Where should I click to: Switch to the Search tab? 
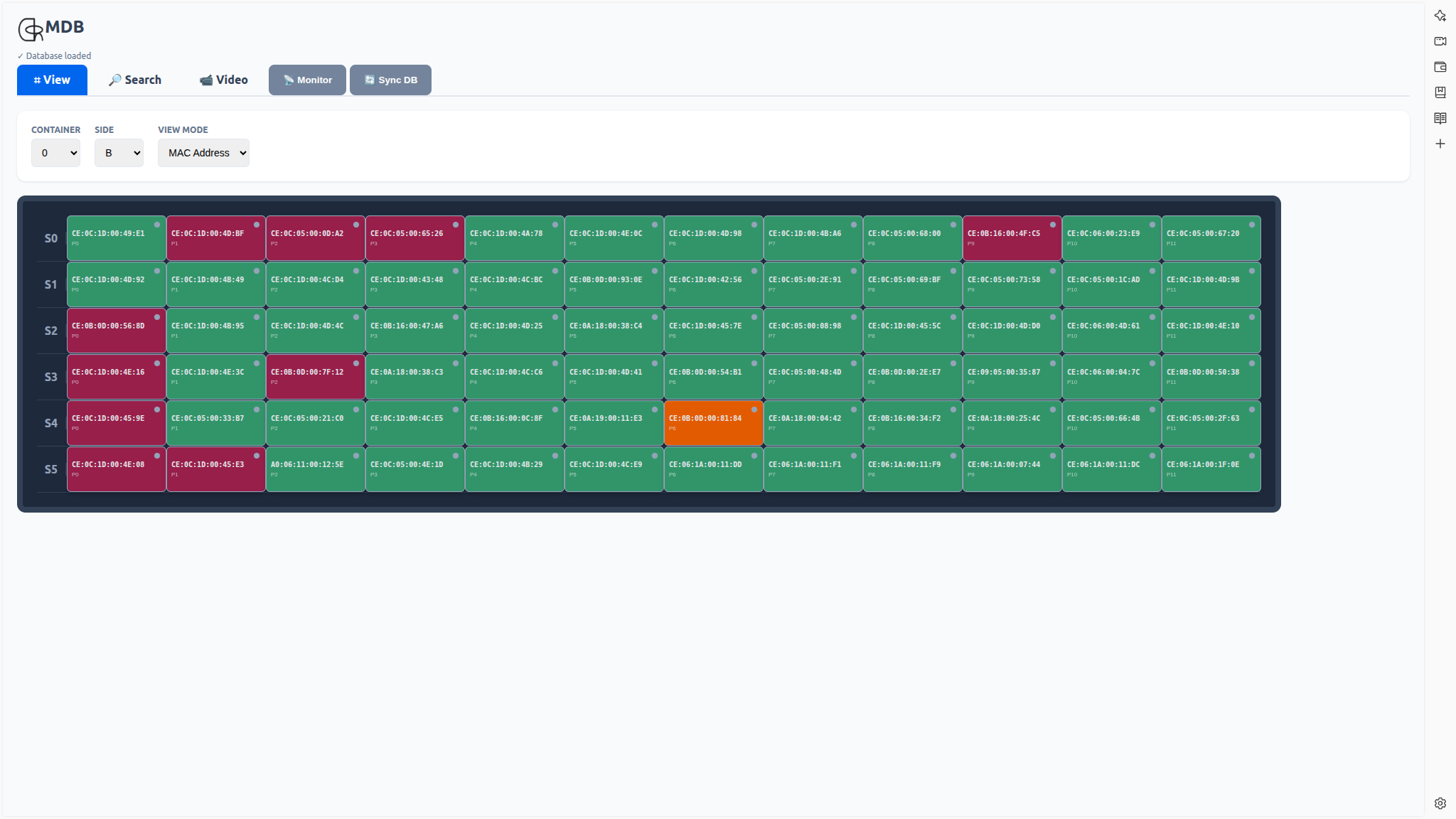click(x=134, y=80)
